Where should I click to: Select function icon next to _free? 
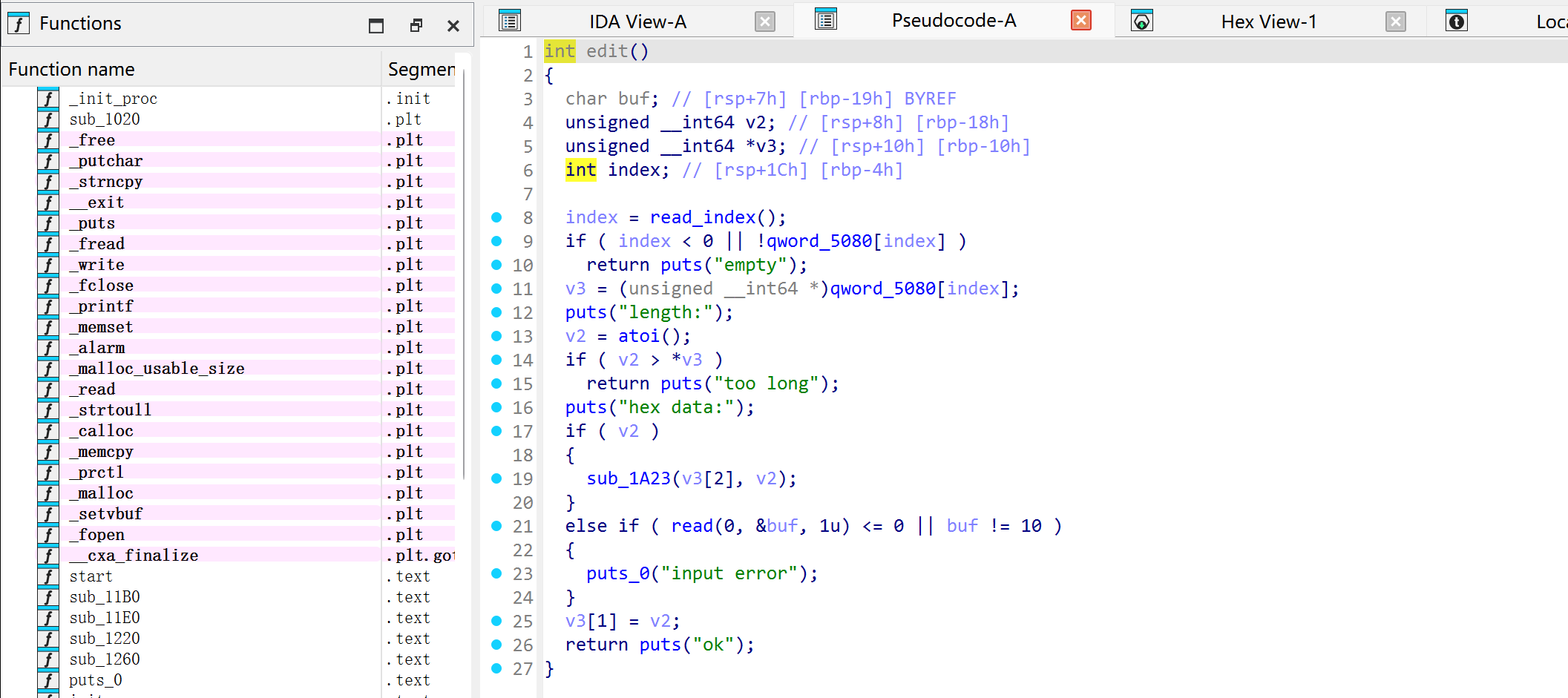coord(48,140)
